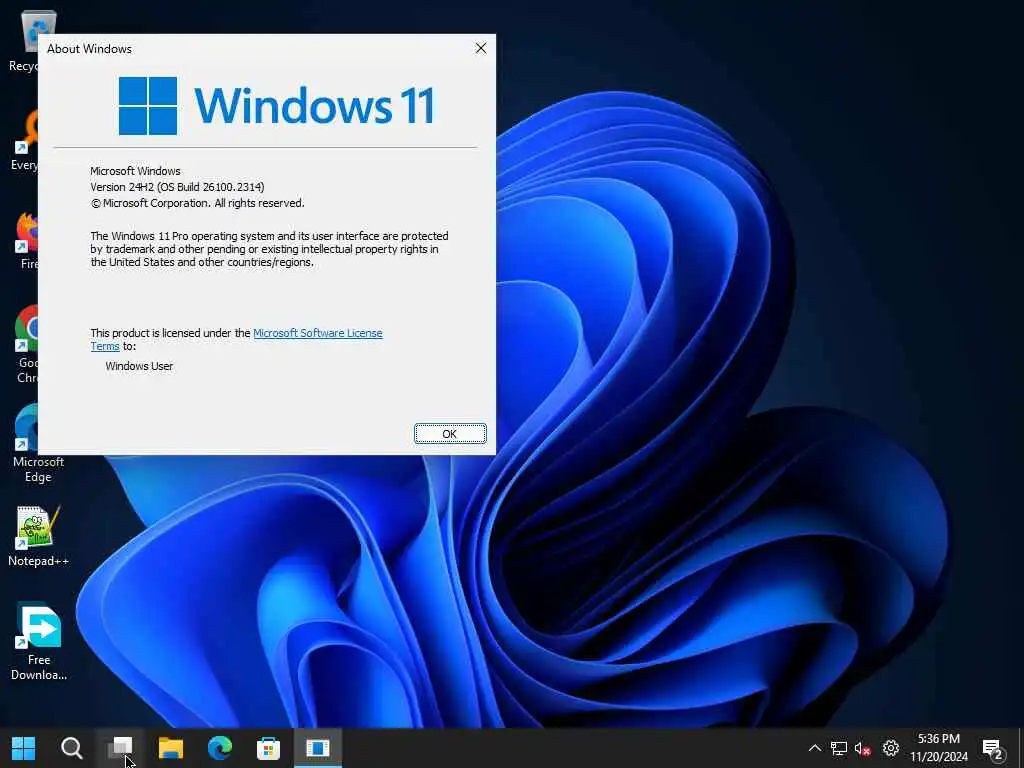Close the About Windows dialog
This screenshot has width=1024, height=768.
click(481, 48)
